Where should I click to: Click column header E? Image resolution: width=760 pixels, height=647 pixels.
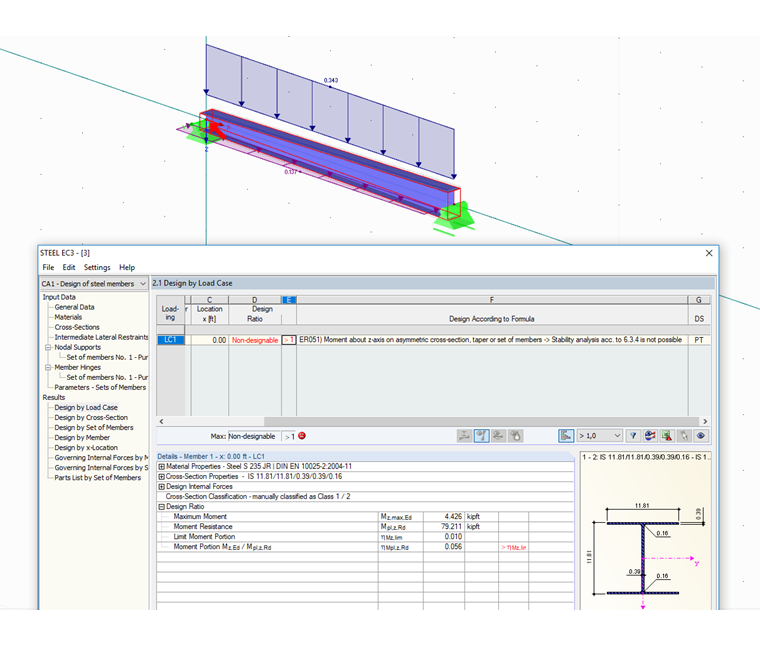tap(289, 300)
